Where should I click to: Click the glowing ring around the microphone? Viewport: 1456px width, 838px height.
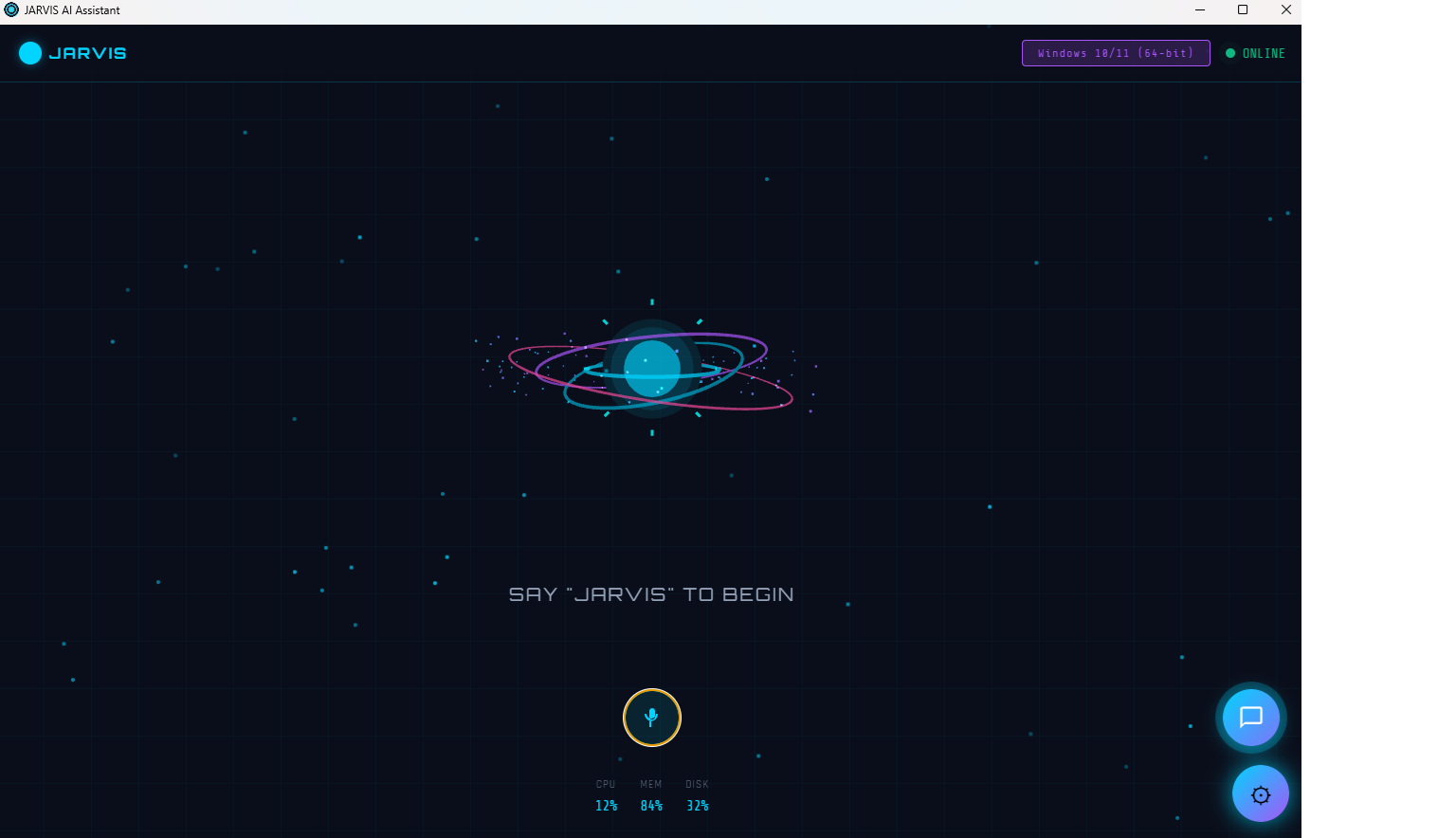tap(651, 692)
